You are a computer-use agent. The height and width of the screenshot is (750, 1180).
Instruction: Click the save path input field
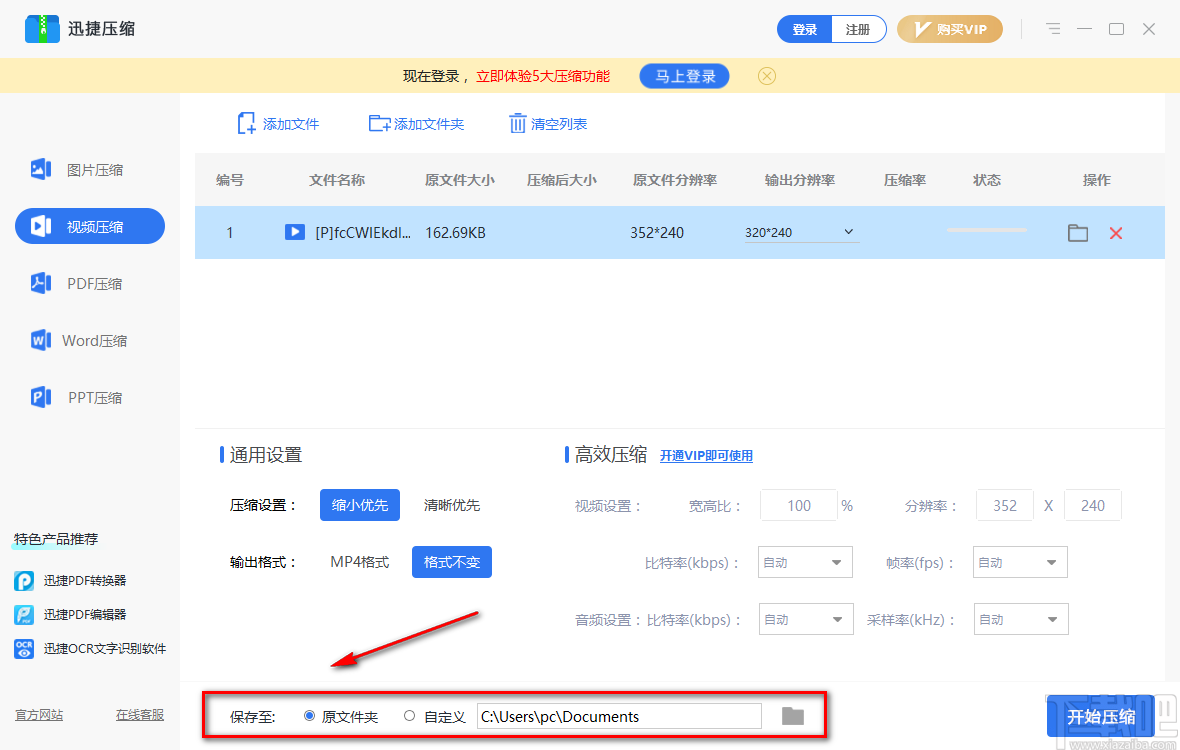(618, 716)
